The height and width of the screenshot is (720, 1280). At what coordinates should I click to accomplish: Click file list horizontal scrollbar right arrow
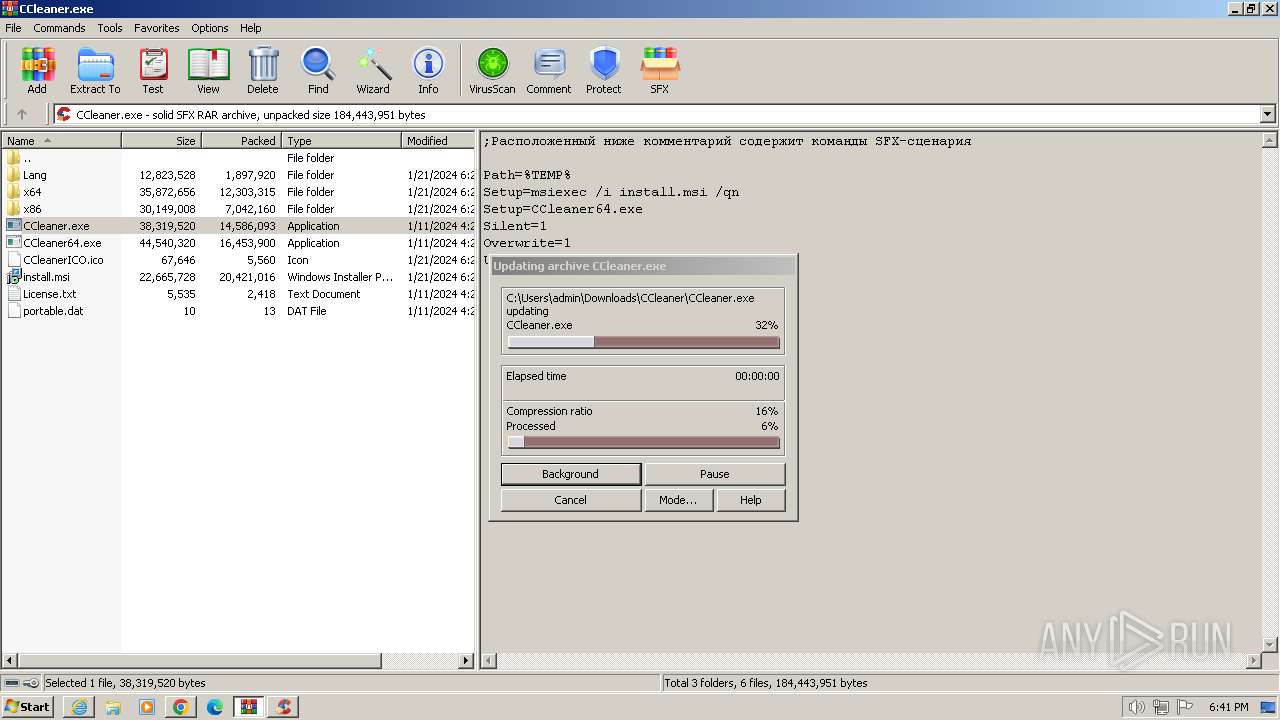point(465,661)
